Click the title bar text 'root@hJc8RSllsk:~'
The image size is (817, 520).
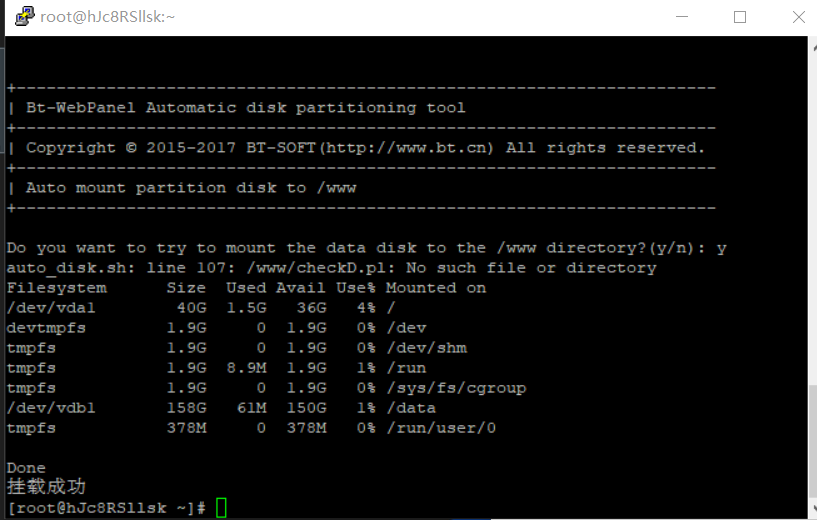(107, 17)
